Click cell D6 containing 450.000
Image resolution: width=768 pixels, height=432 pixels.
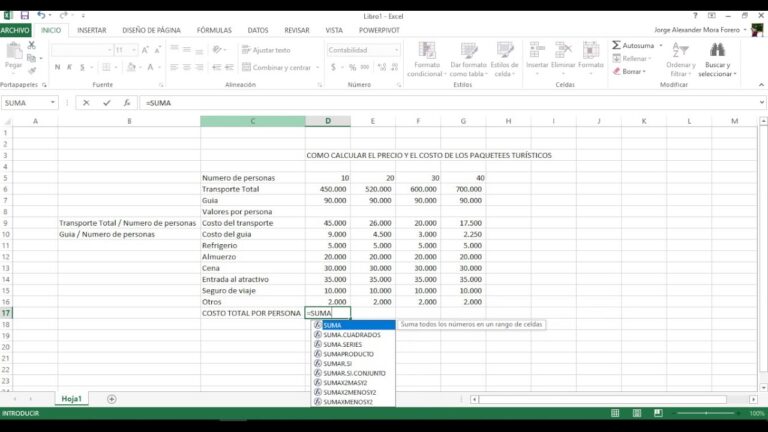(x=327, y=189)
